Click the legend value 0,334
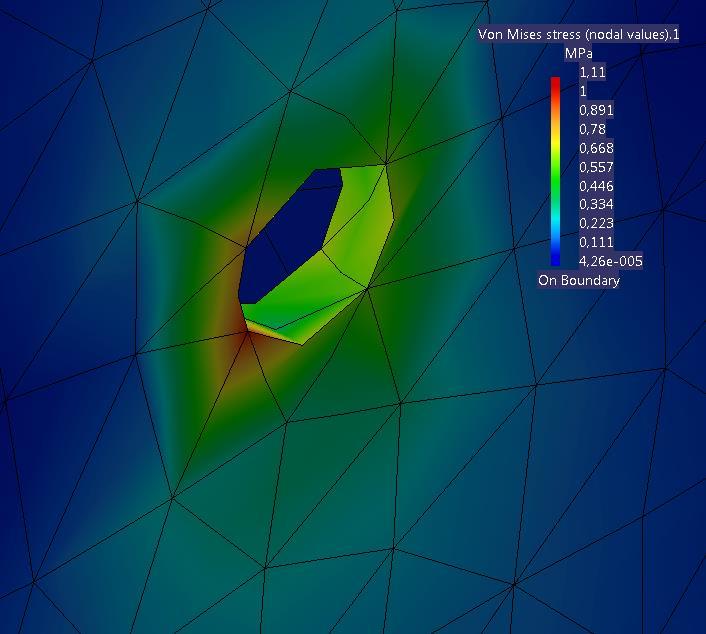The image size is (706, 634). tap(596, 204)
